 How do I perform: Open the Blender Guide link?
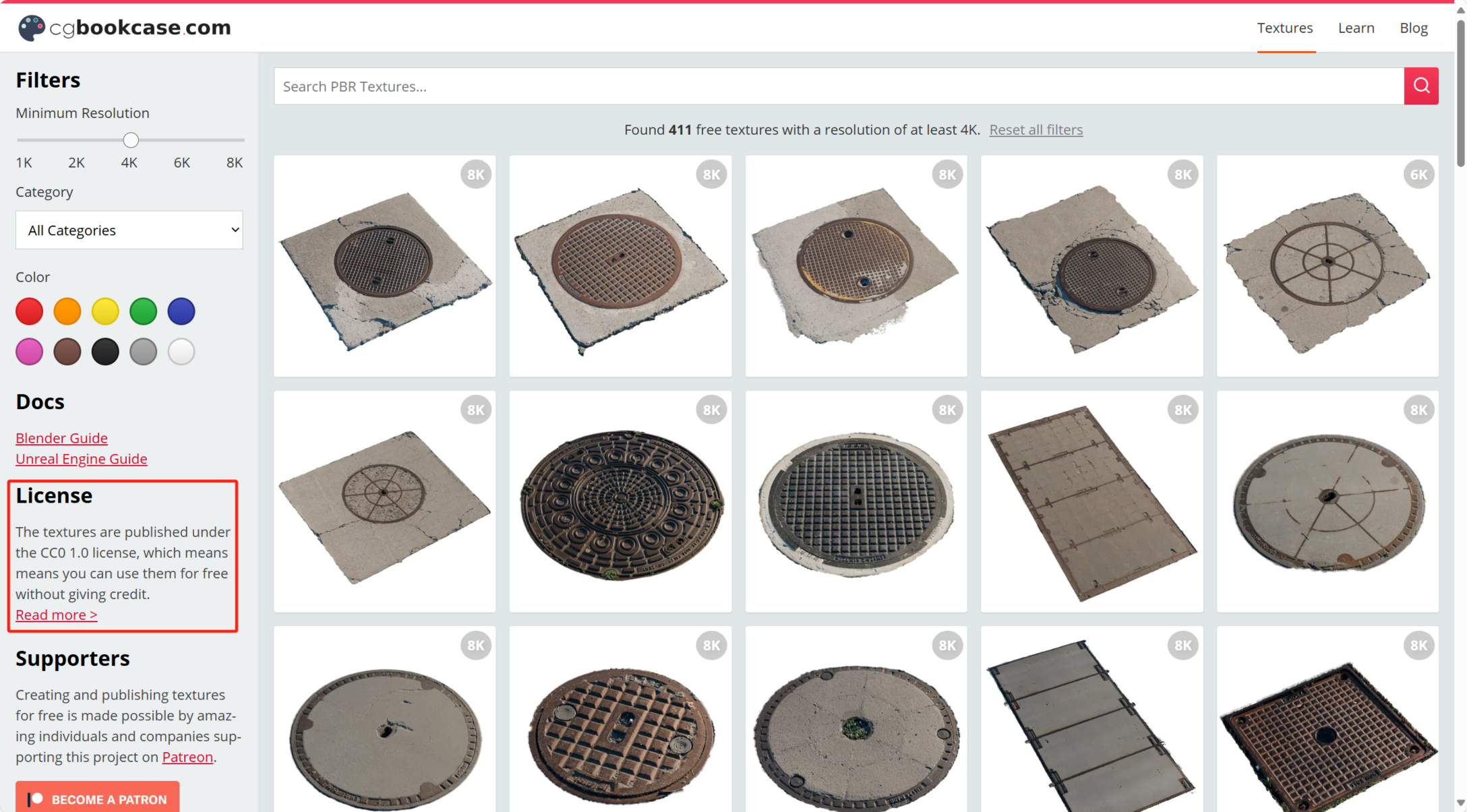[61, 438]
